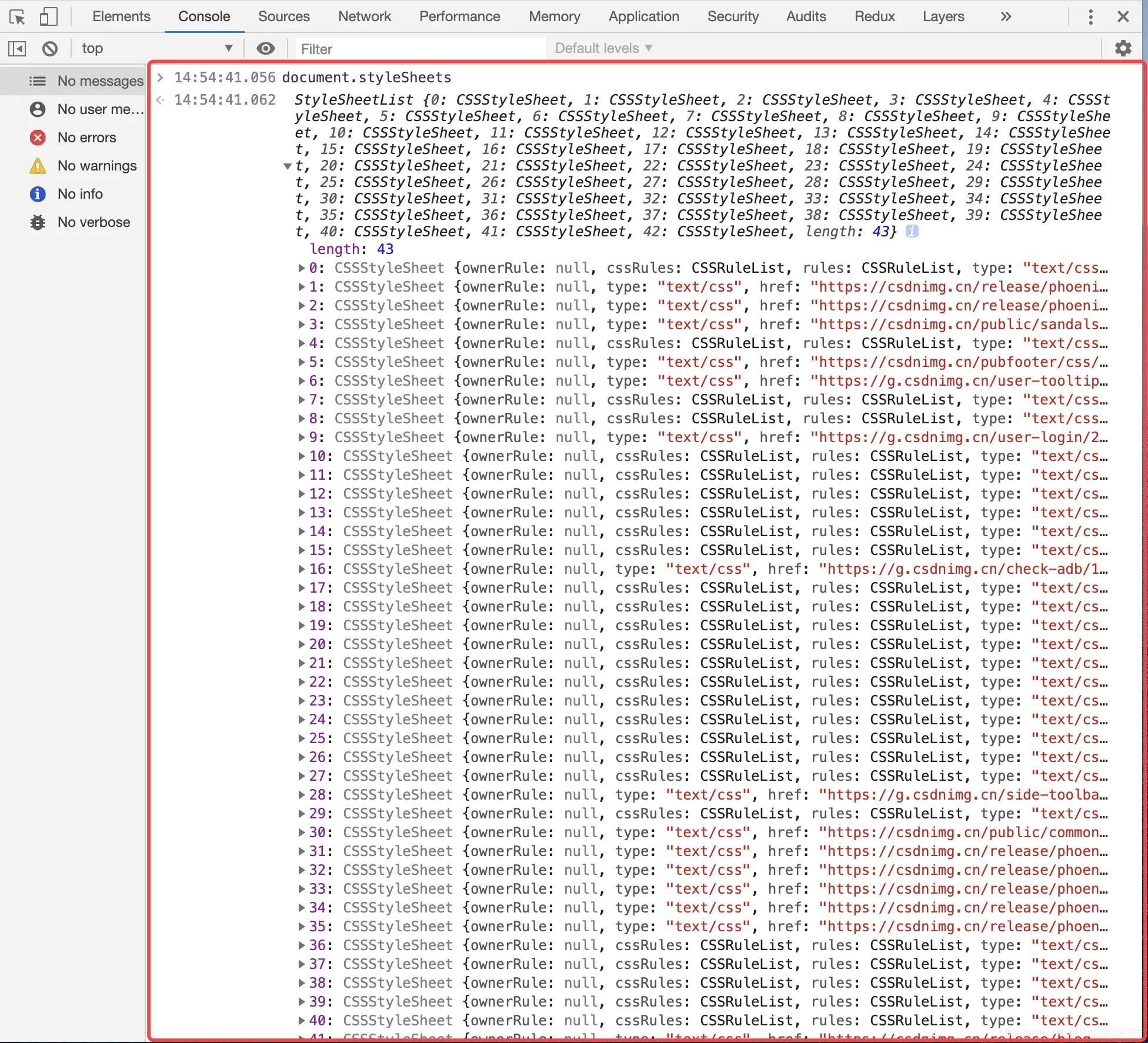This screenshot has width=1148, height=1043.
Task: Expand CSSStyleSheet entry 16
Action: tap(302, 569)
